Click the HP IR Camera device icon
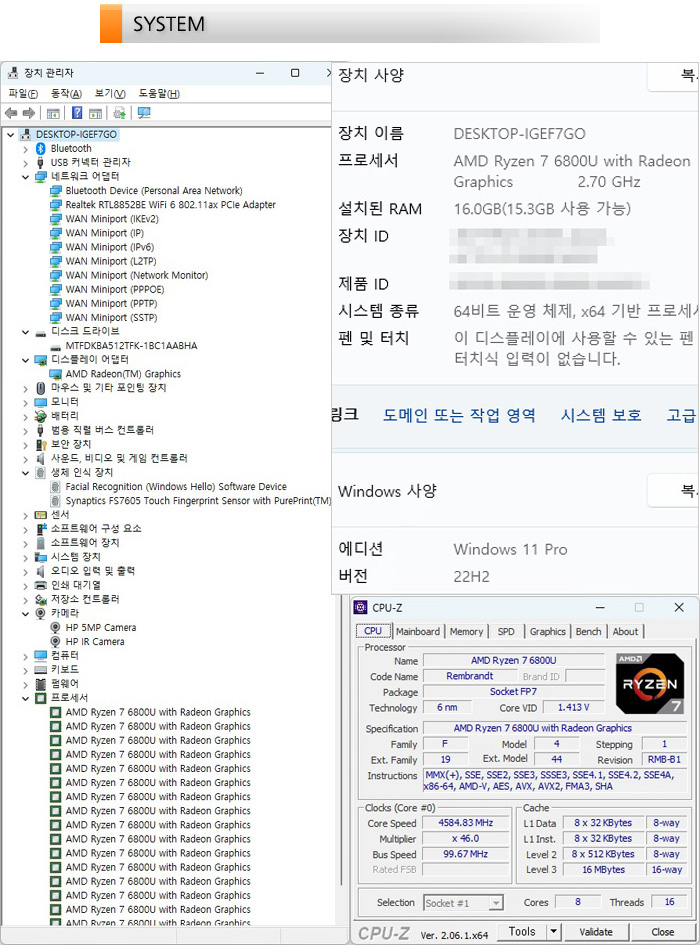700x950 pixels. click(56, 642)
